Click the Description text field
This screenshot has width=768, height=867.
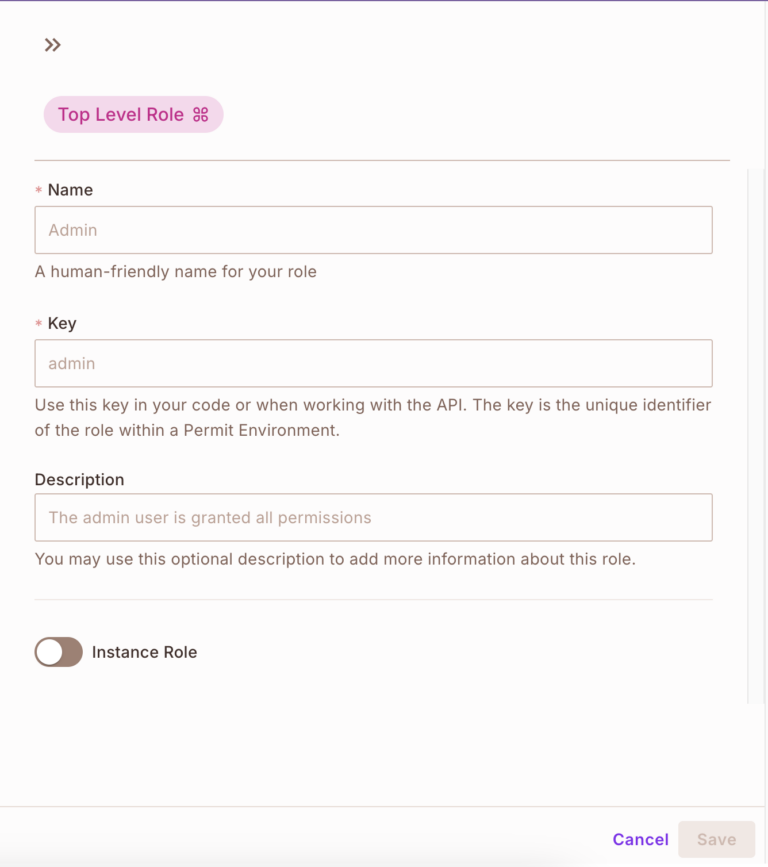[373, 517]
